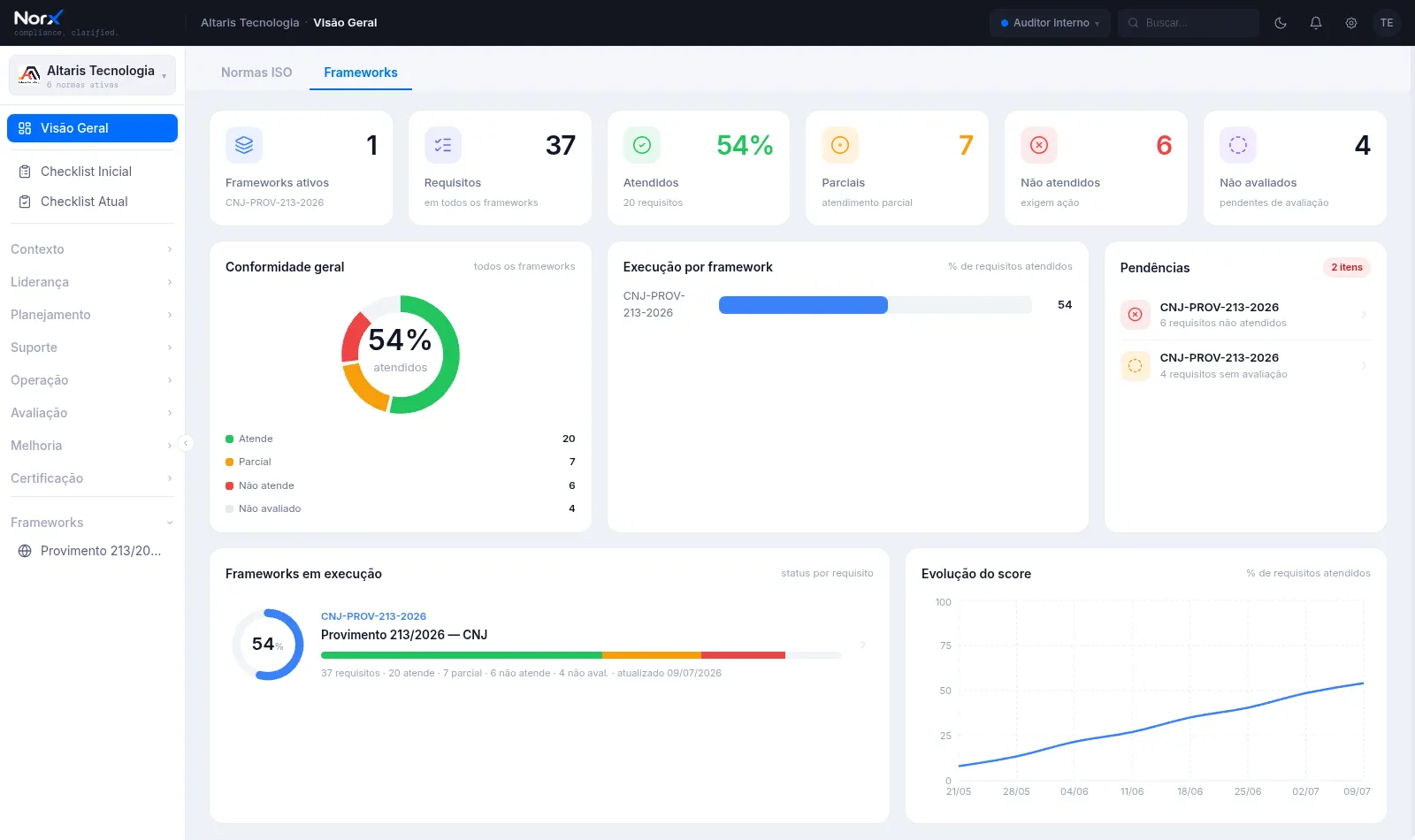This screenshot has height=840, width=1415.
Task: Click the Requisitos checklist icon
Action: pos(443,145)
